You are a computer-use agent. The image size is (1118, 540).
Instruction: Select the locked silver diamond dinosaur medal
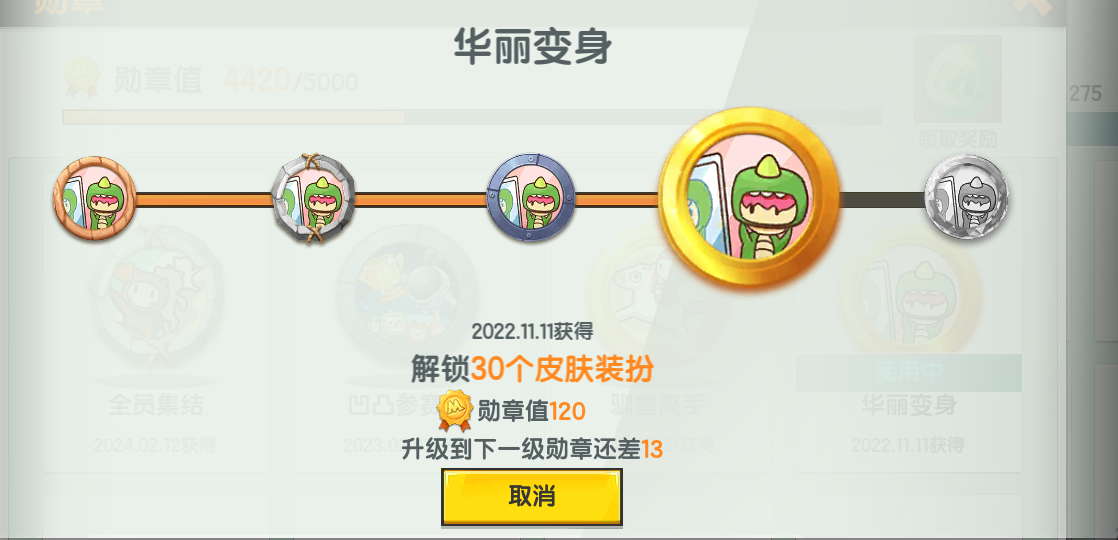(x=967, y=197)
